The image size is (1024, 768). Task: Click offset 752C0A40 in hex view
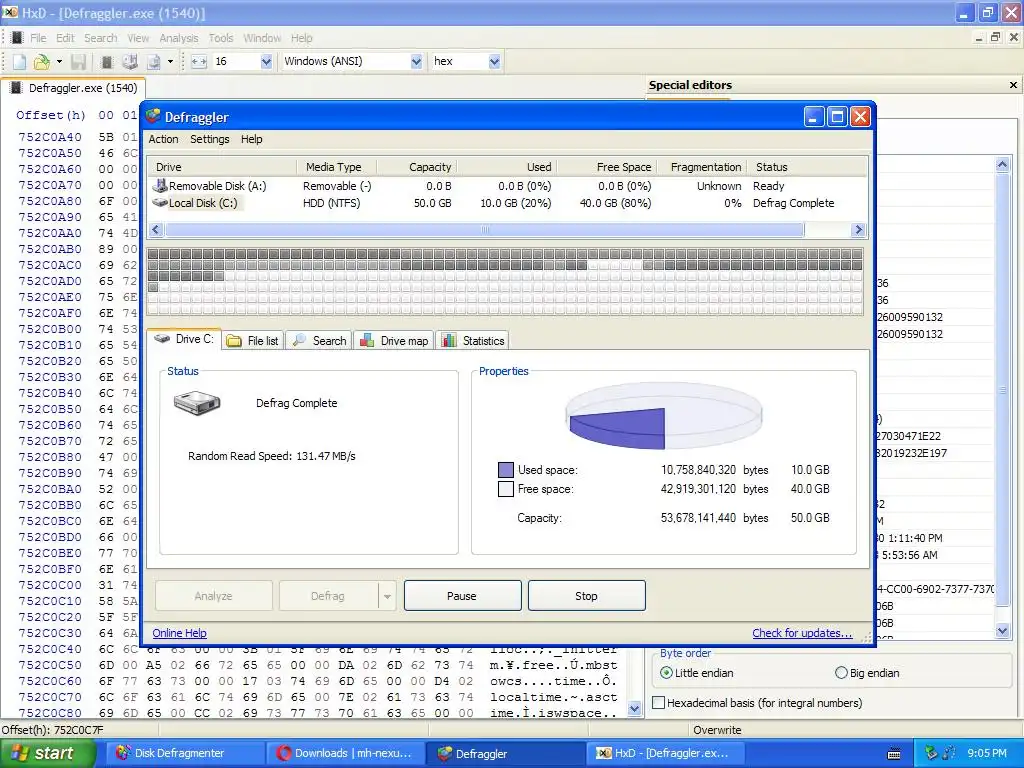click(x=50, y=137)
